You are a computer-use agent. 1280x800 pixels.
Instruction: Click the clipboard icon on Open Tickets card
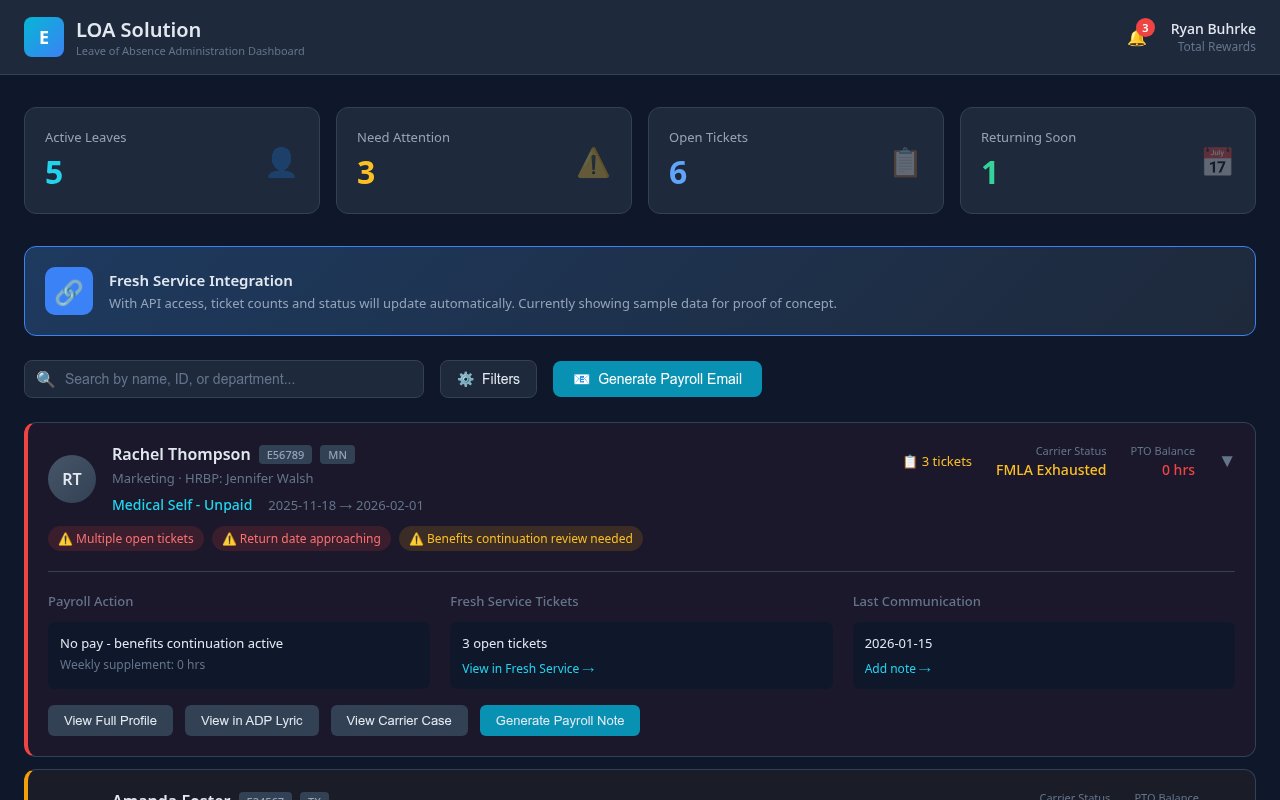pyautogui.click(x=905, y=162)
